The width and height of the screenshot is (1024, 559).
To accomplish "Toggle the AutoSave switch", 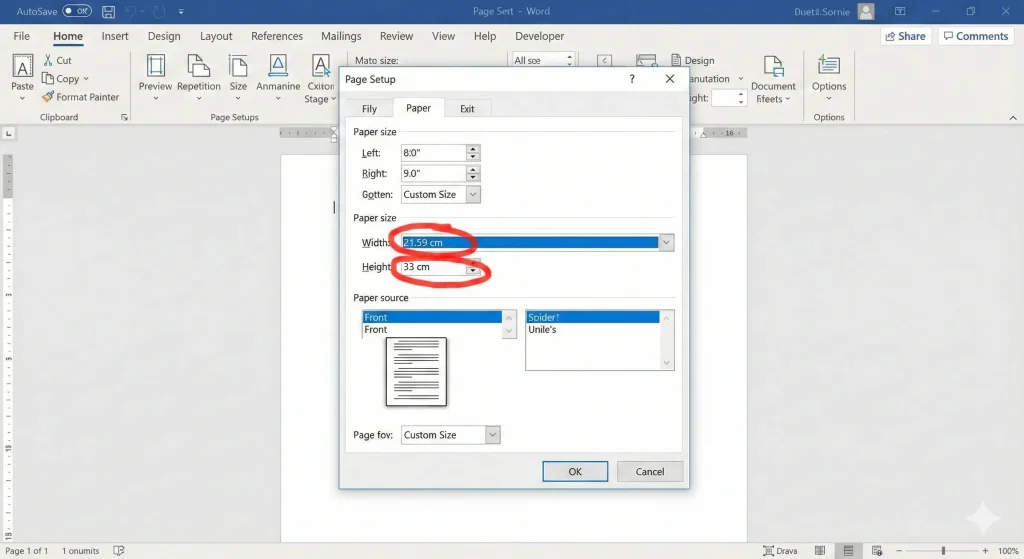I will pyautogui.click(x=77, y=11).
